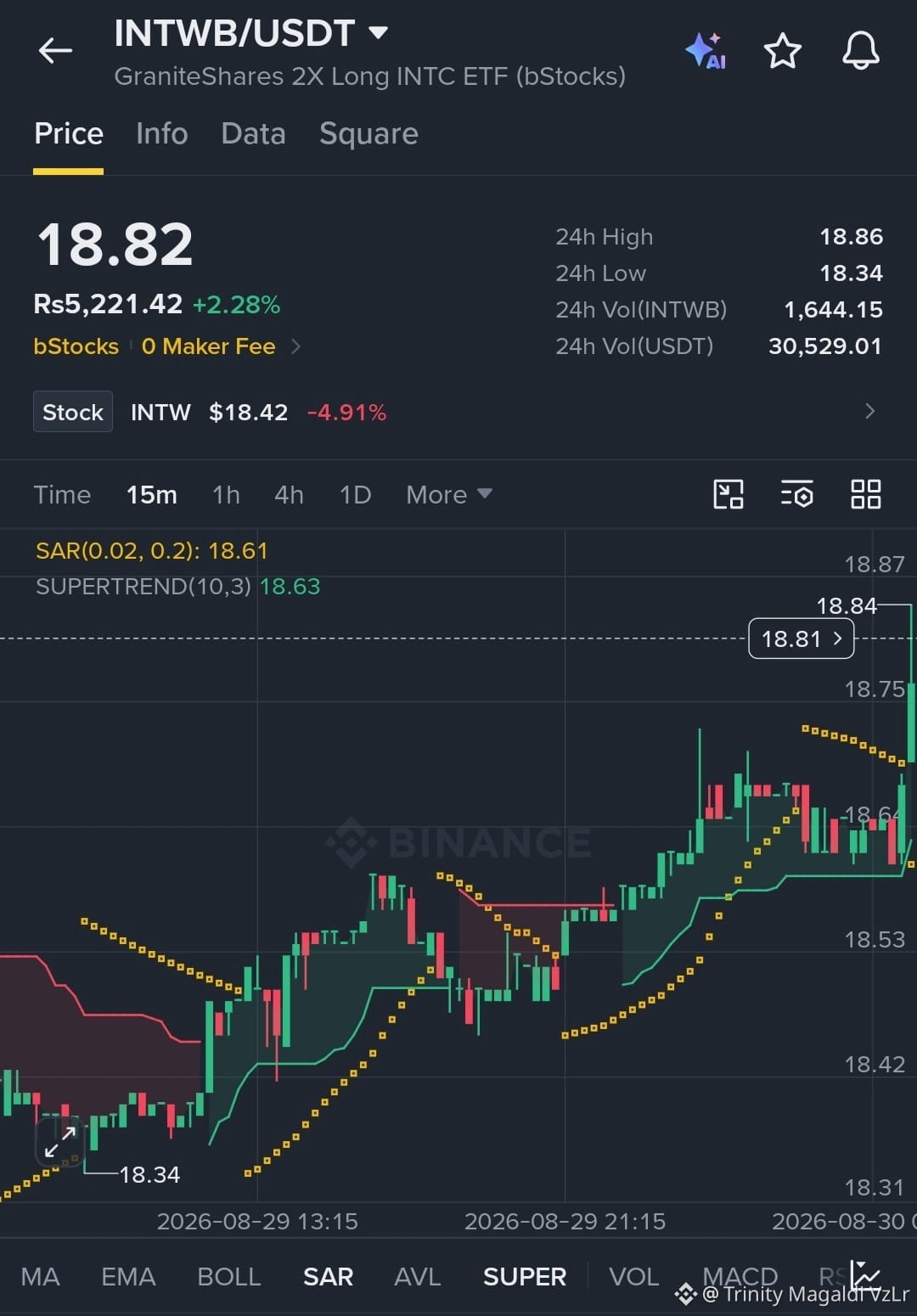The height and width of the screenshot is (1316, 917).
Task: Toggle the MACD indicator
Action: pyautogui.click(x=740, y=1277)
